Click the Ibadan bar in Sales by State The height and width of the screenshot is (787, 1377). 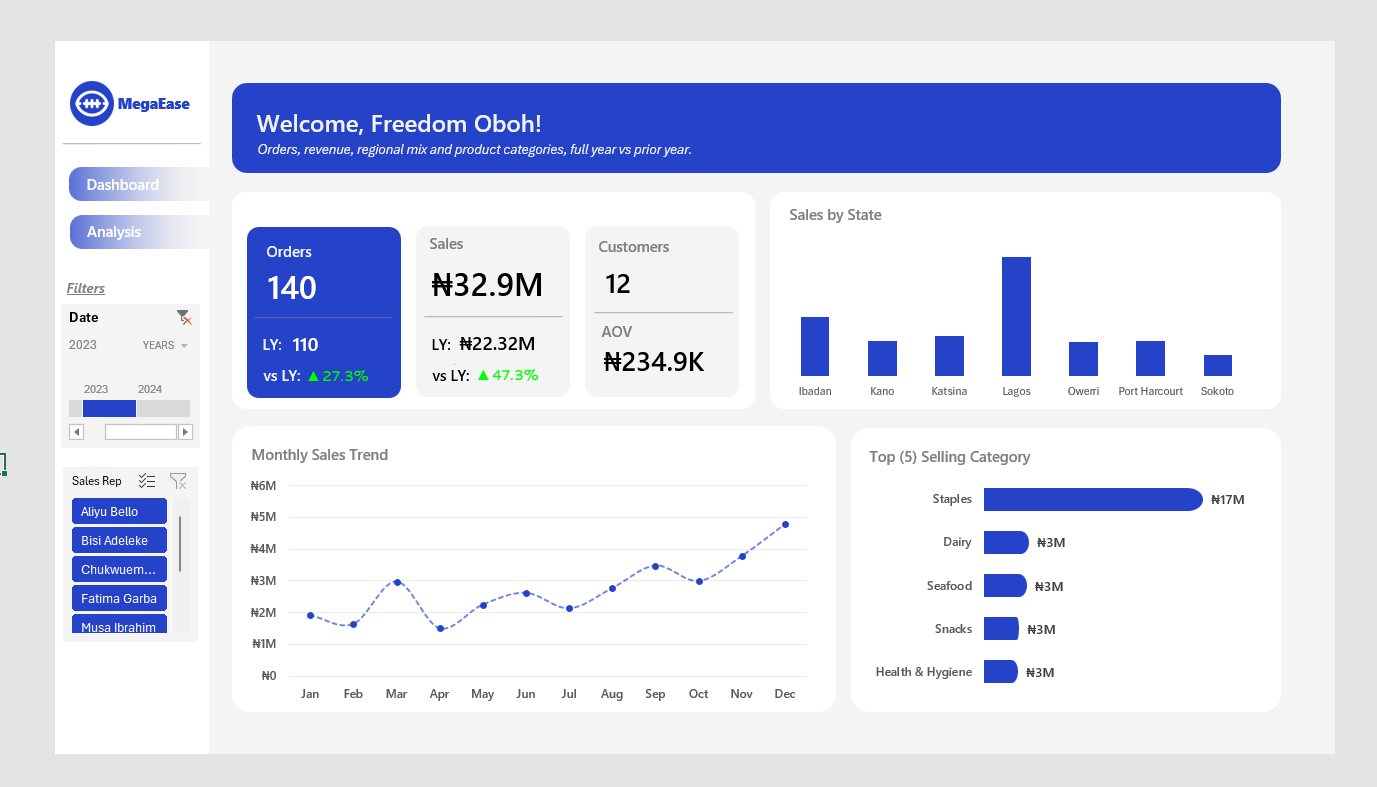[815, 346]
